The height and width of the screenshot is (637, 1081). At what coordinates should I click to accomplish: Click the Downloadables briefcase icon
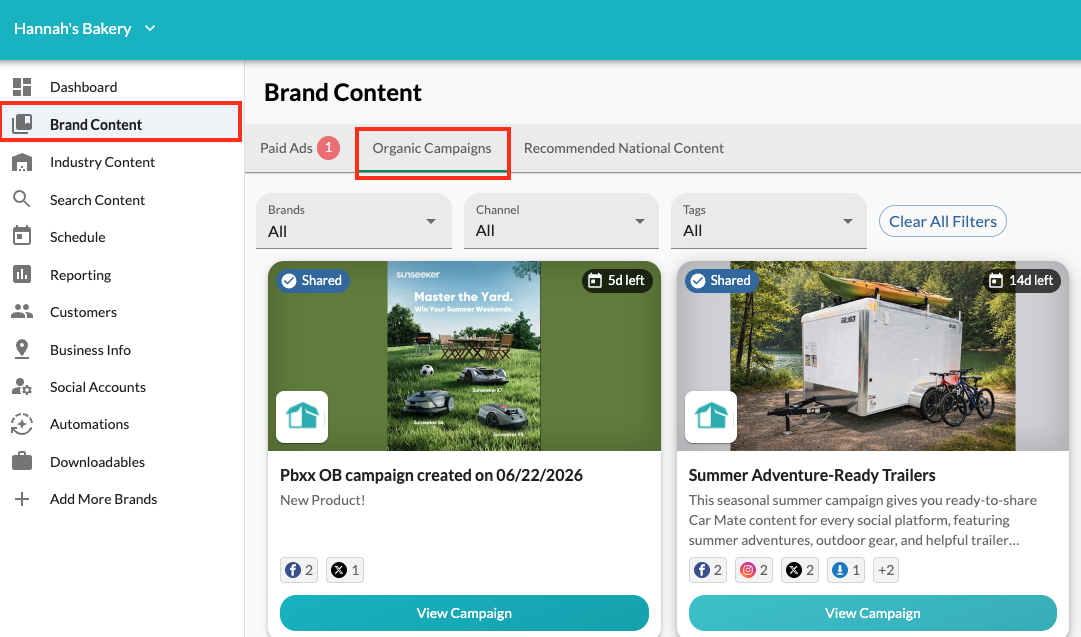[x=22, y=461]
